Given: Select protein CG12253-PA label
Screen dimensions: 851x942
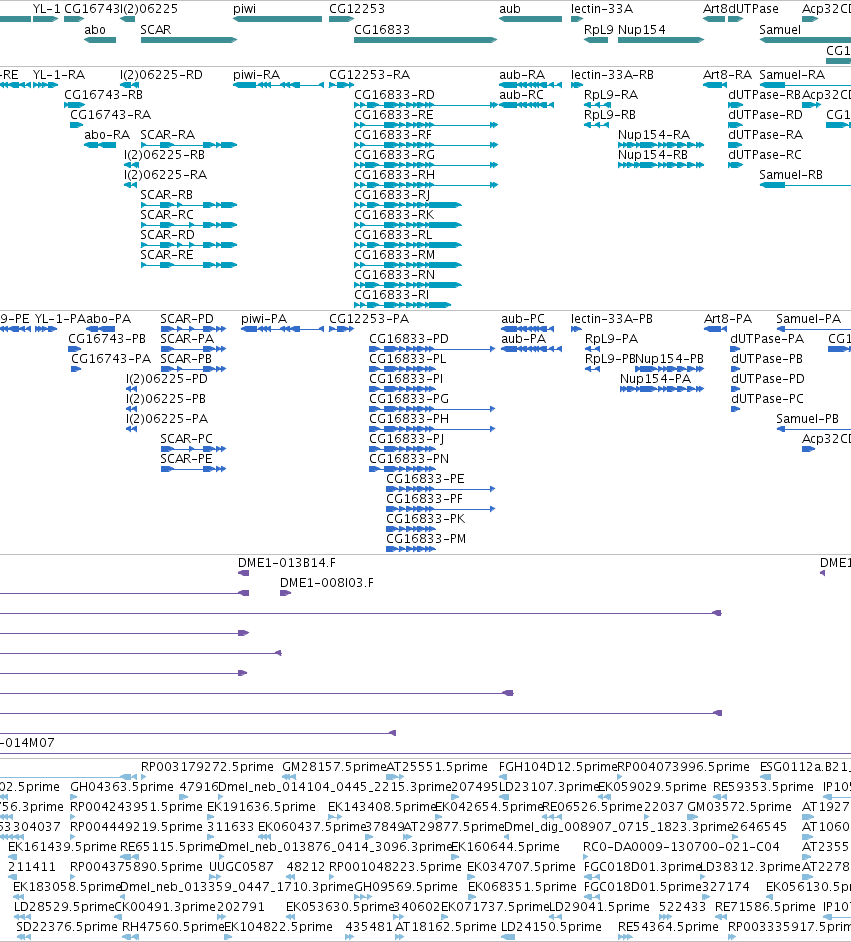Looking at the screenshot, I should point(369,319).
